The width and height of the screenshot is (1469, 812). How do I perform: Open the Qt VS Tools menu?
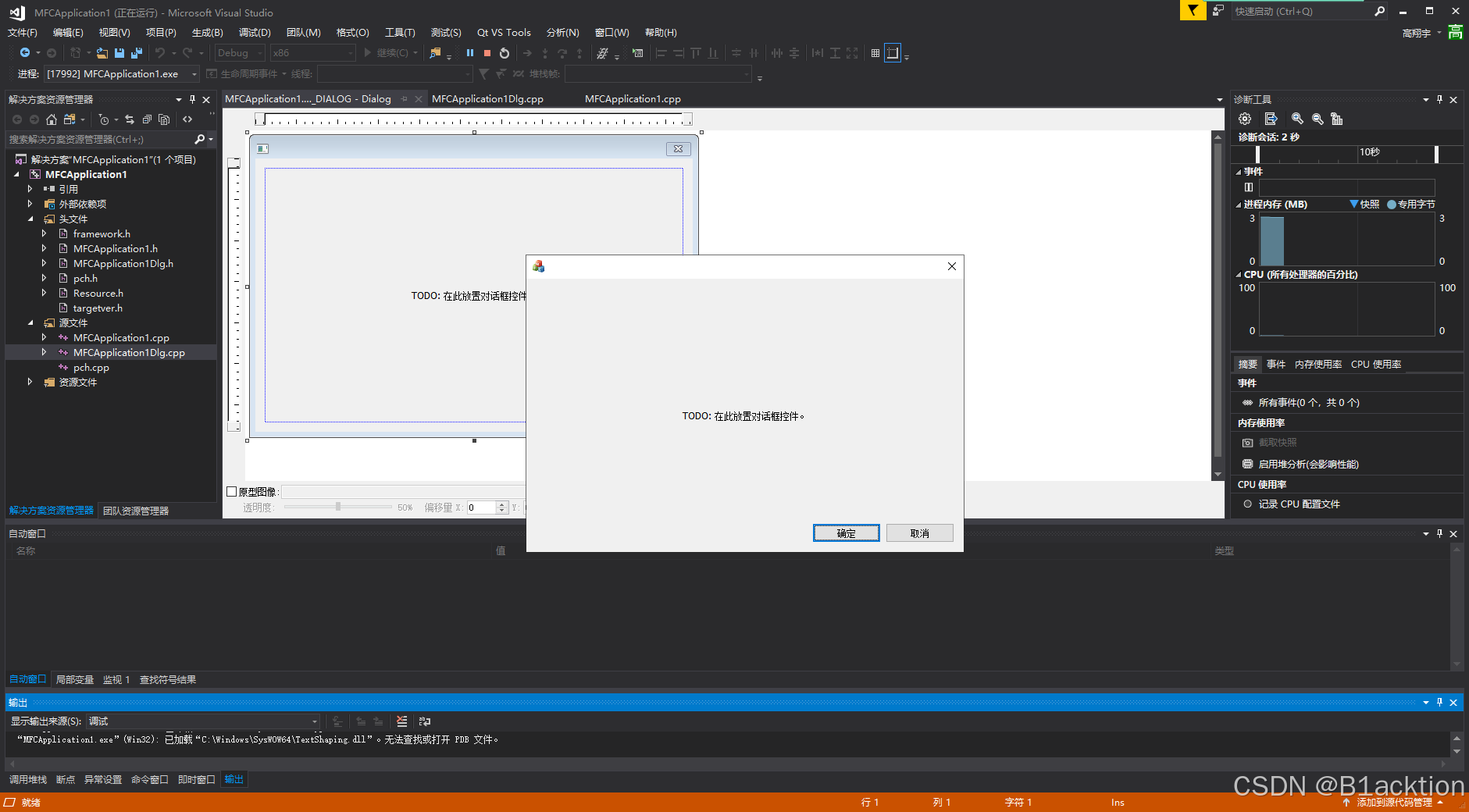504,32
